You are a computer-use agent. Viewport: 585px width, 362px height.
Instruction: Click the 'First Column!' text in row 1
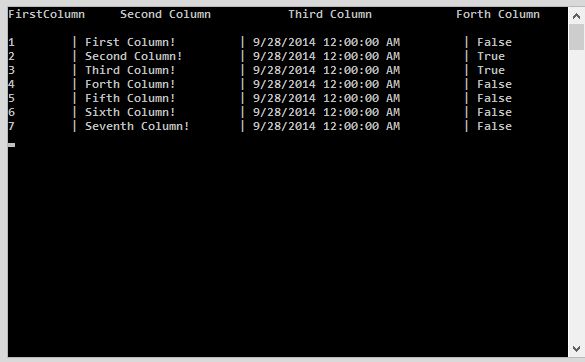coord(130,42)
